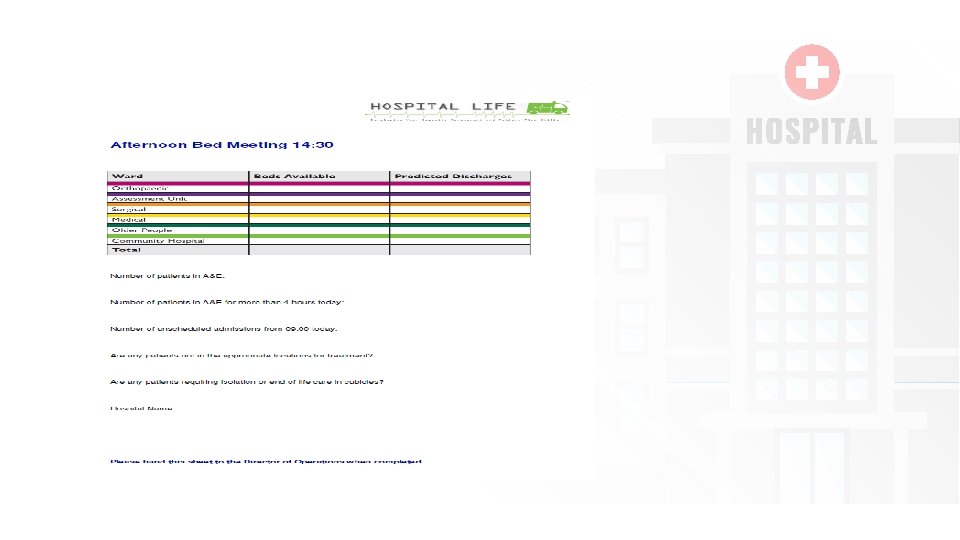Click the Predicted Discharges cell for Community Hospital

460,241
